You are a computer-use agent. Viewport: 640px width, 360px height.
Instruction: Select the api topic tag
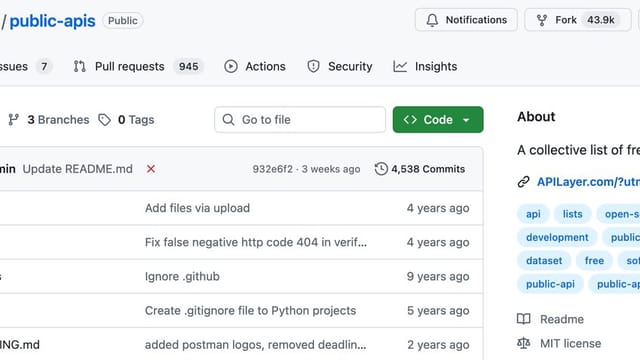[533, 214]
